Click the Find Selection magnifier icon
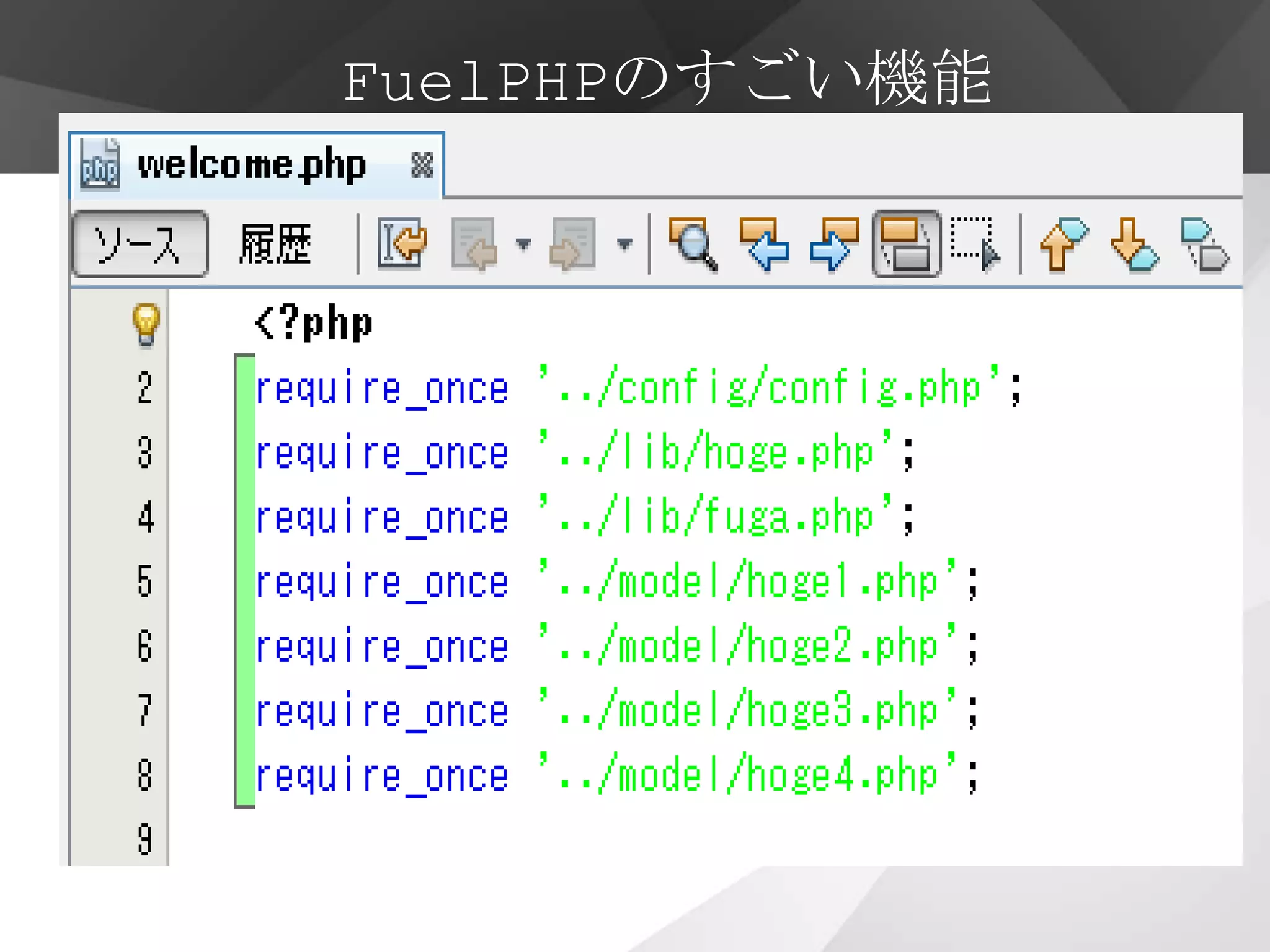The width and height of the screenshot is (1270, 952). coord(693,244)
